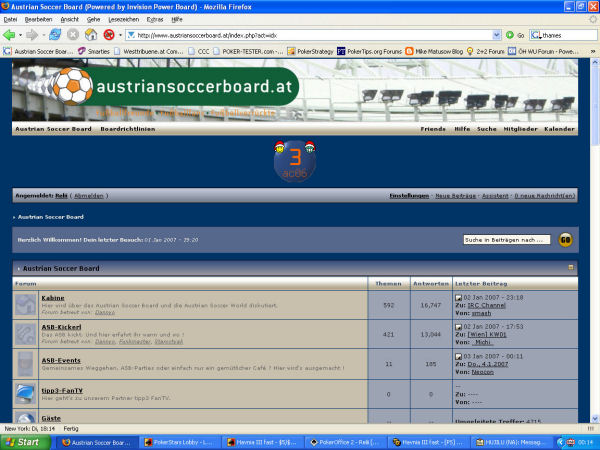Viewport: 600px width, 450px height.
Task: Open last post icon in ASB-Events row
Action: pyautogui.click(x=458, y=356)
